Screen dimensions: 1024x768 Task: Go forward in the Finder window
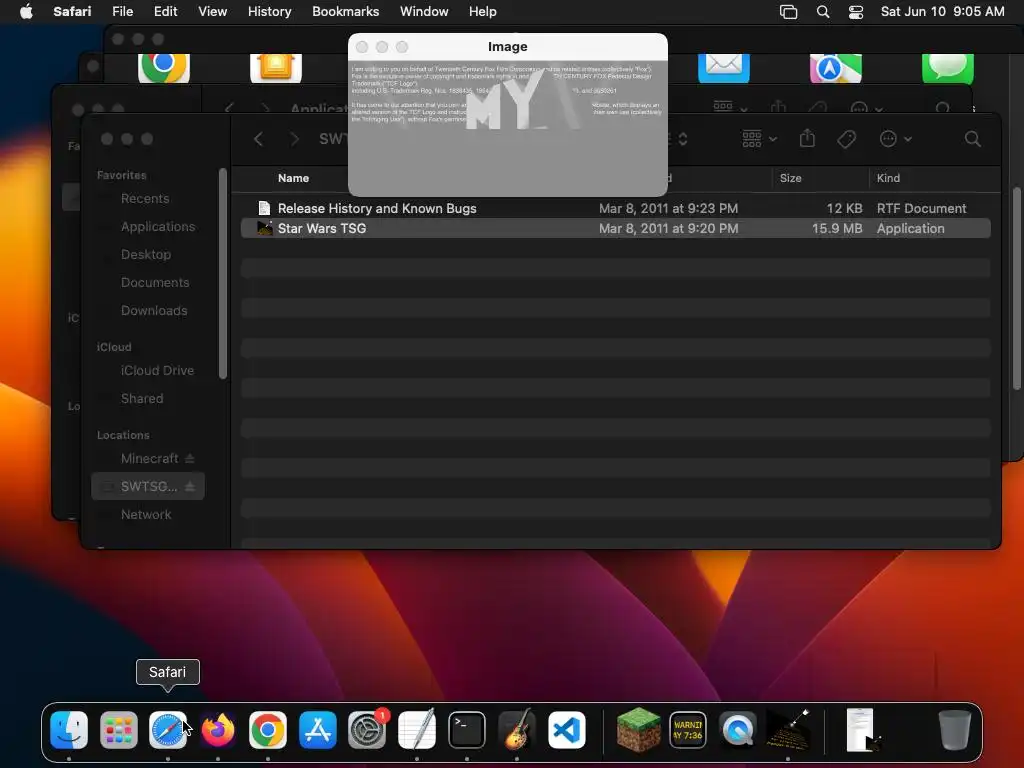tap(295, 138)
